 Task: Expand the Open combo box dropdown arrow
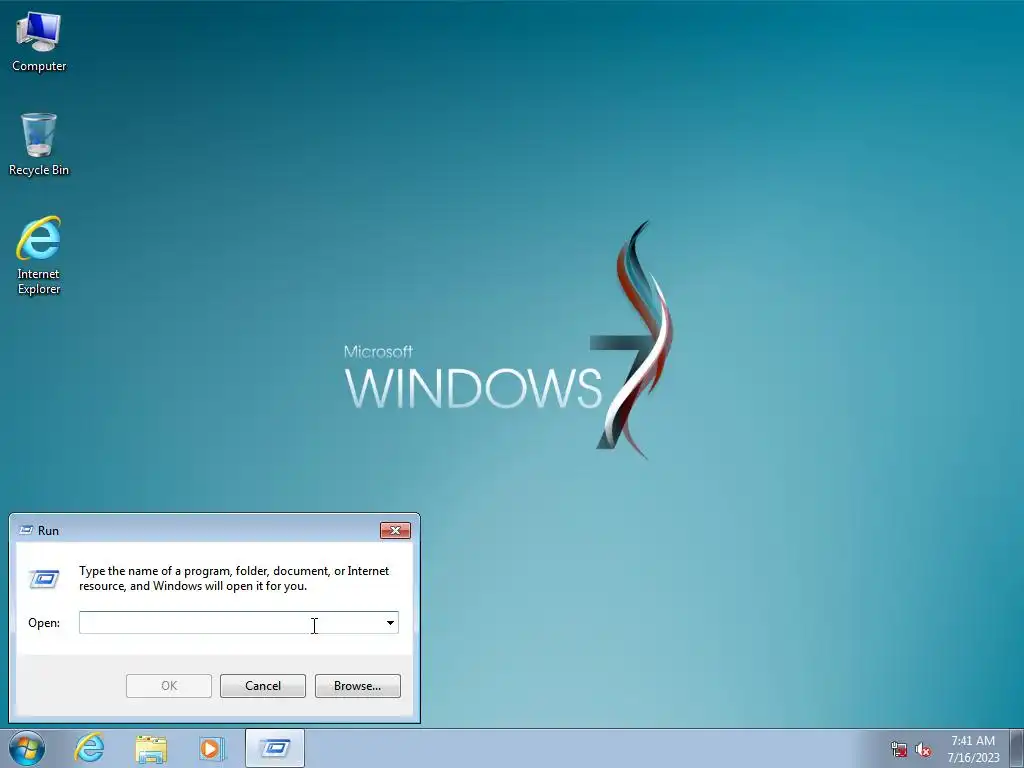390,622
